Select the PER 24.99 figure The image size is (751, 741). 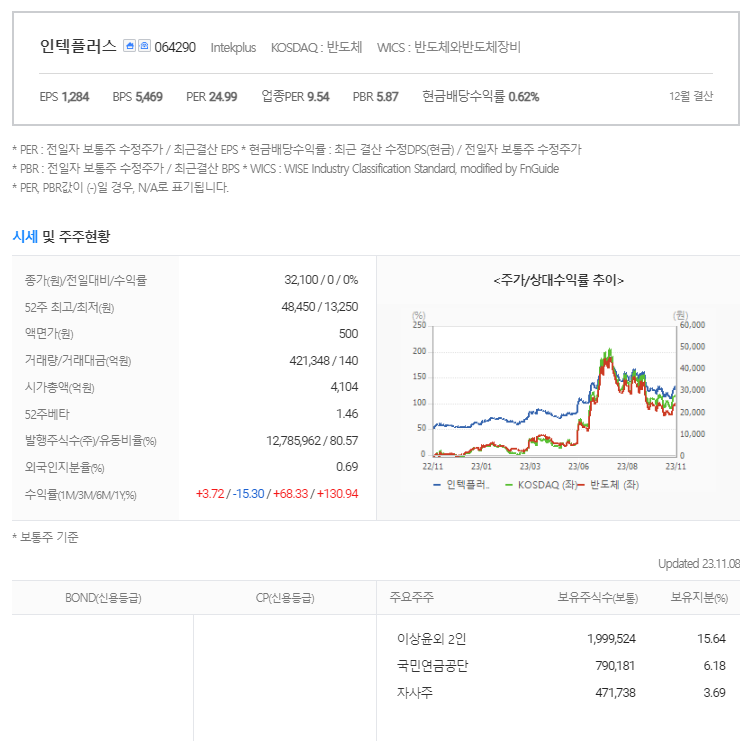[x=211, y=97]
